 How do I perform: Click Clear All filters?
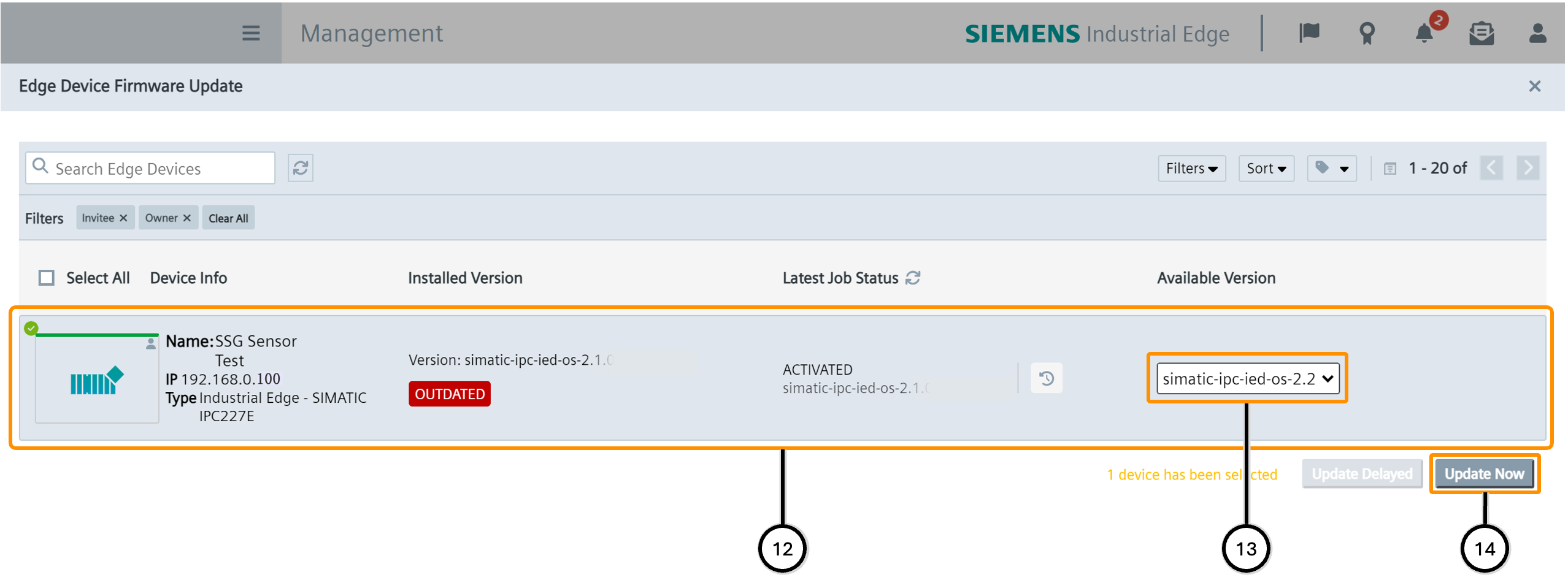pos(228,218)
